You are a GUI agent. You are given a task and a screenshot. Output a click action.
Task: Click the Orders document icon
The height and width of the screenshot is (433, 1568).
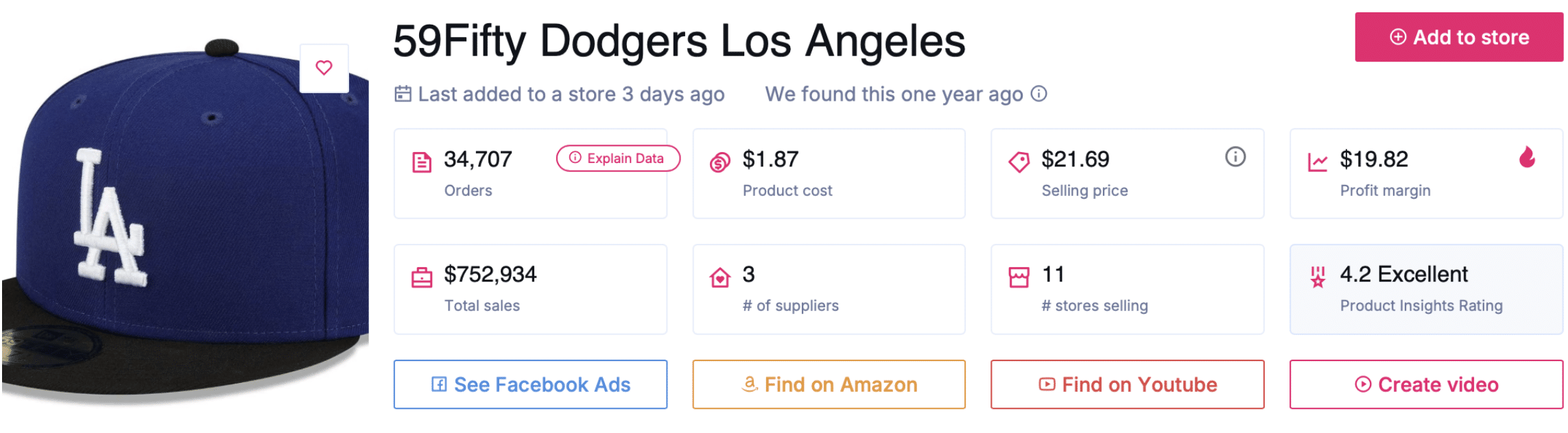(x=422, y=162)
